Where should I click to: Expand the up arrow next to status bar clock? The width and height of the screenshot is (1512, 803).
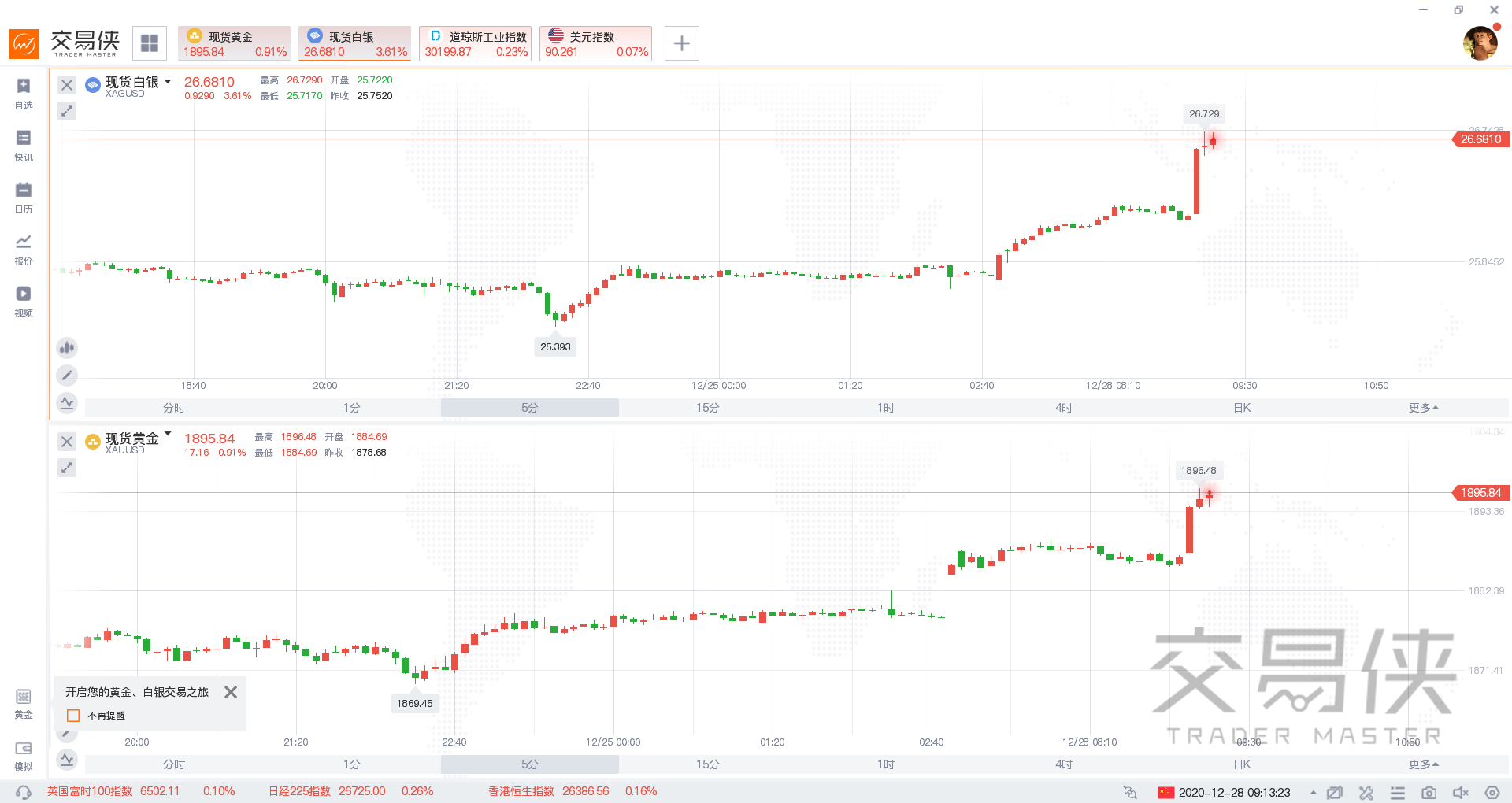(1313, 793)
